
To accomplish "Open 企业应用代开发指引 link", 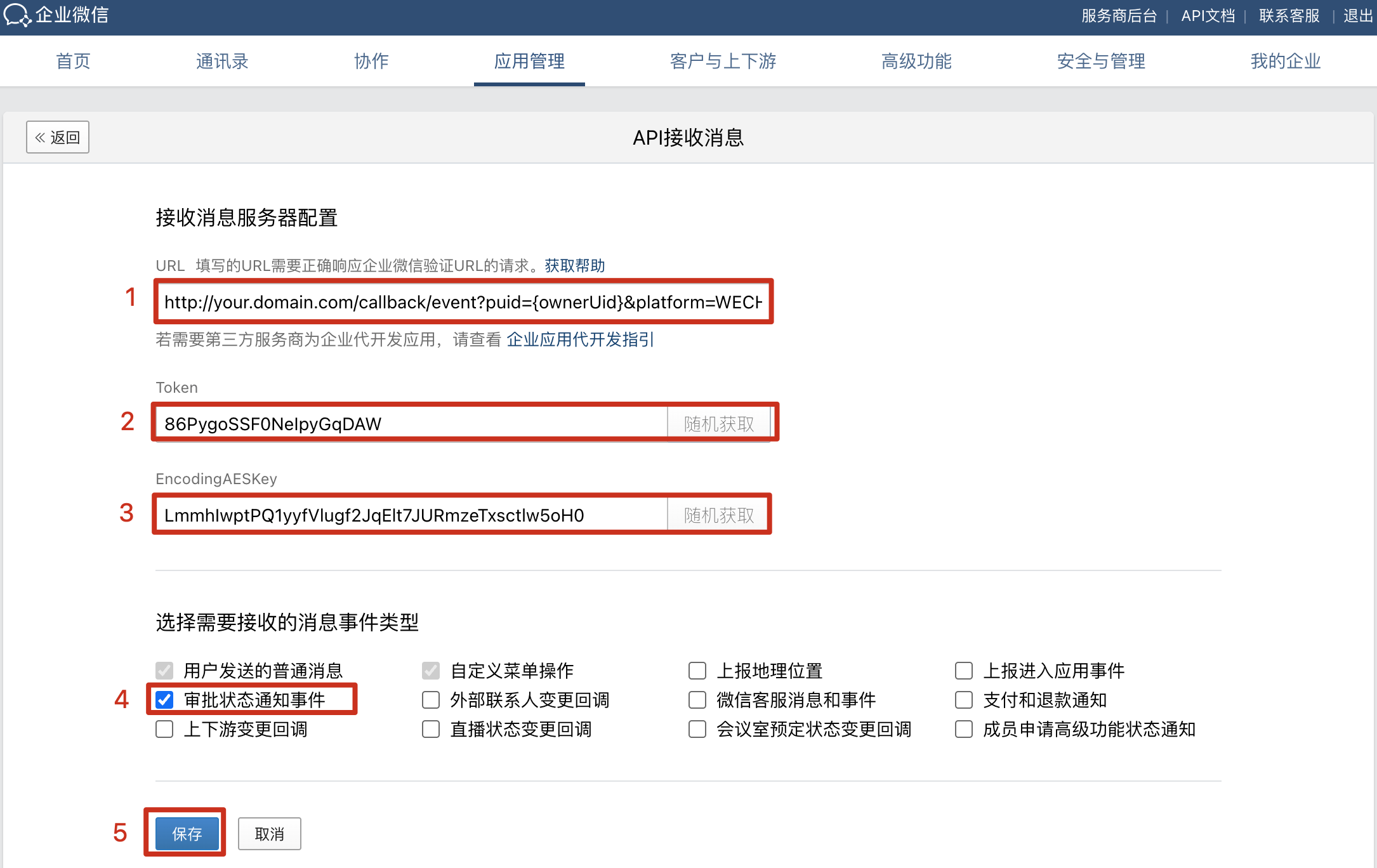I will [x=580, y=339].
